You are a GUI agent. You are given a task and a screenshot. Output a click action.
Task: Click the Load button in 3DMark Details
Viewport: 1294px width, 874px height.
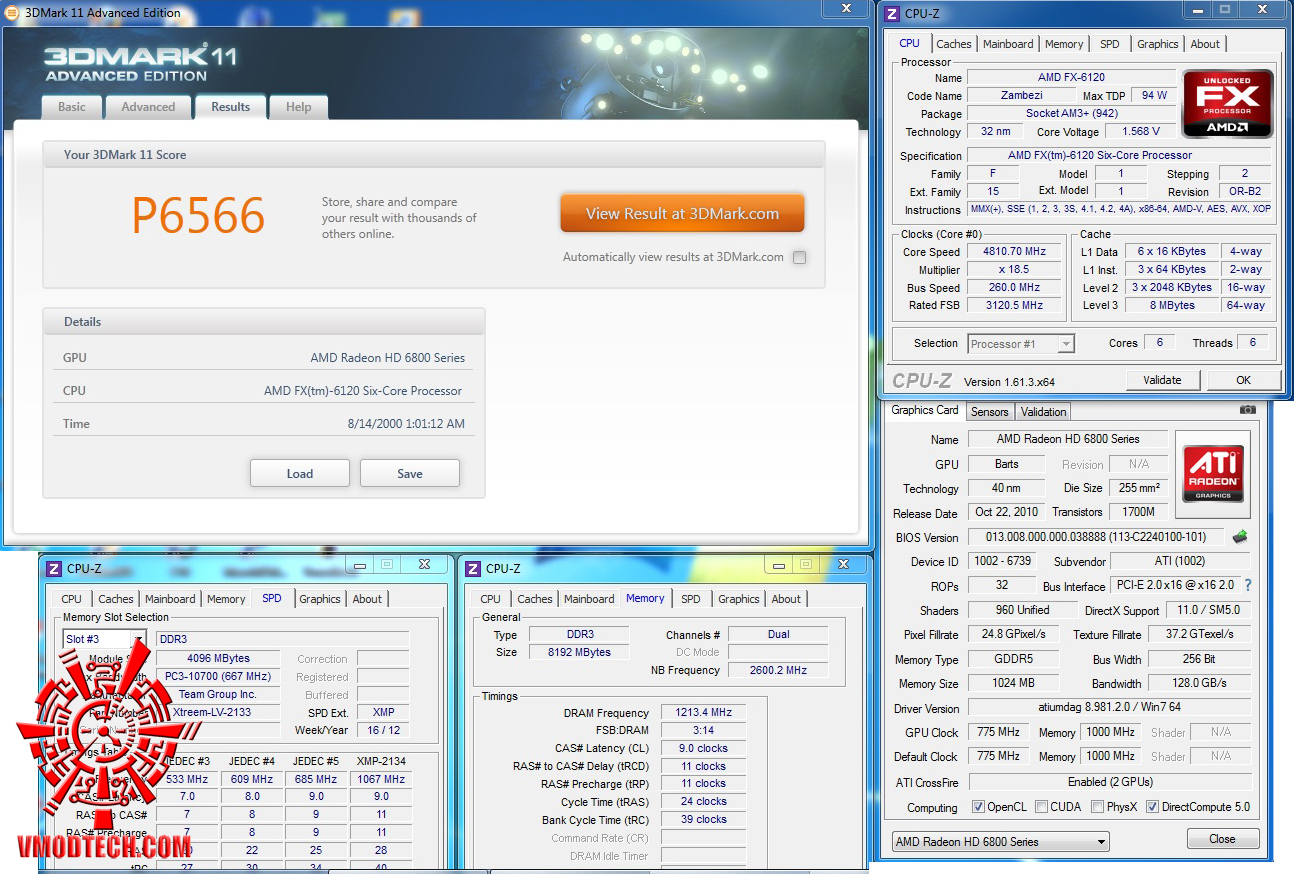[x=300, y=473]
